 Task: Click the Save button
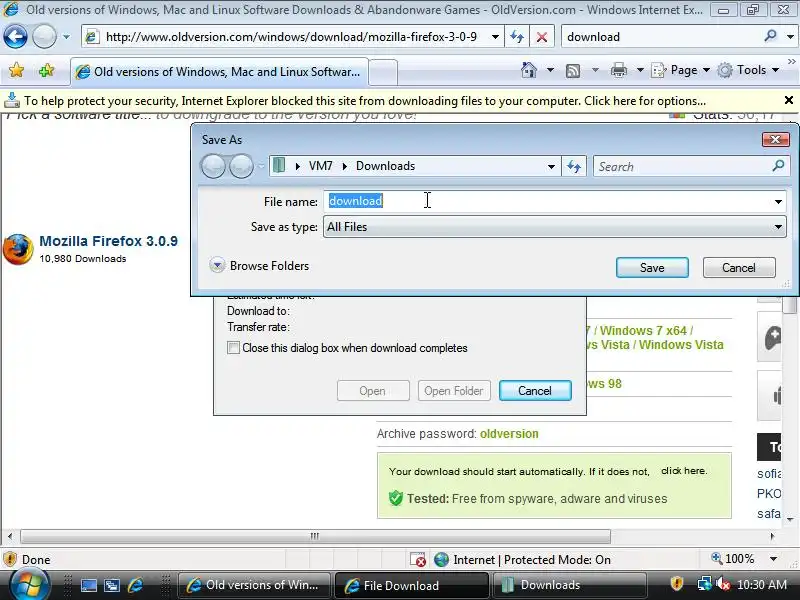tap(652, 267)
